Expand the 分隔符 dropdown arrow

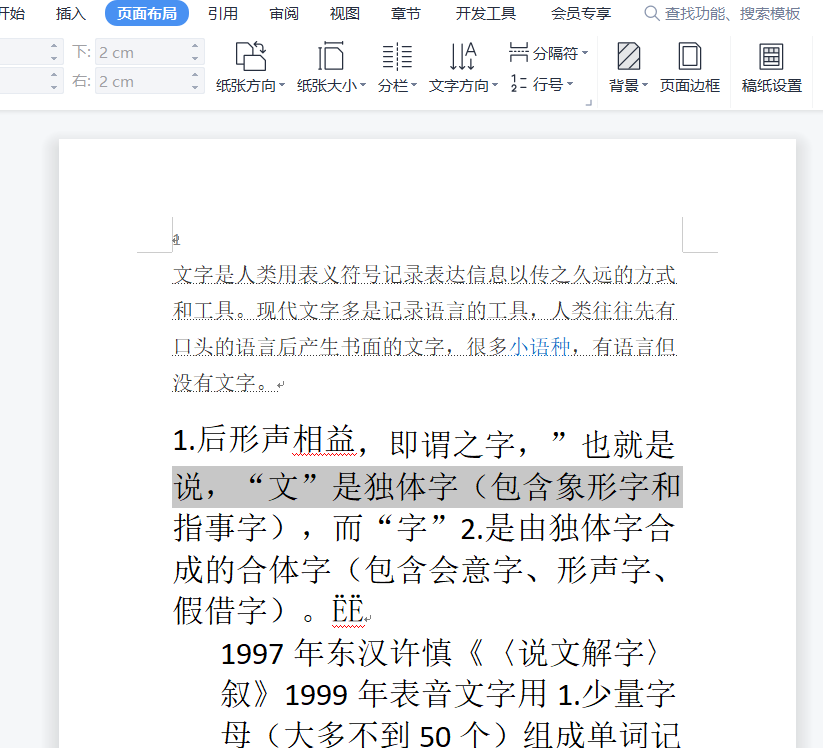[585, 53]
